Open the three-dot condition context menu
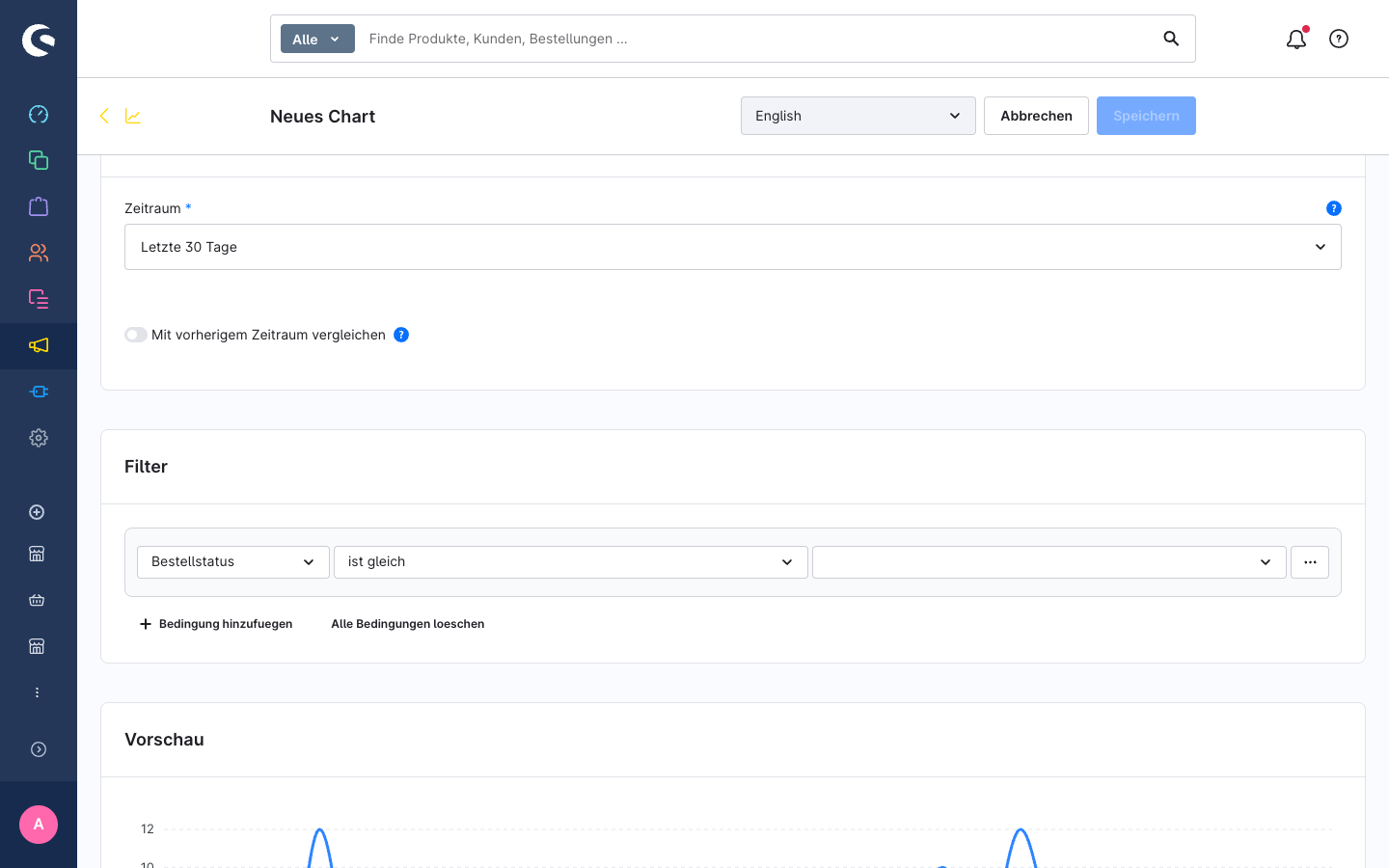Screen dimensions: 1389x868 point(1310,562)
